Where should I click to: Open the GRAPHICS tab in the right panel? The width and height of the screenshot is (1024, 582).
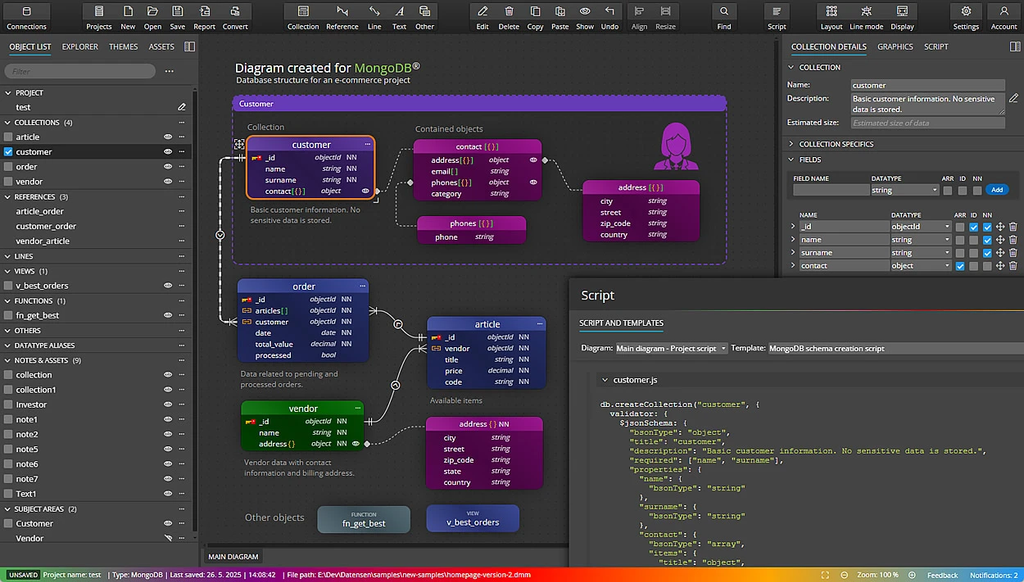[895, 47]
